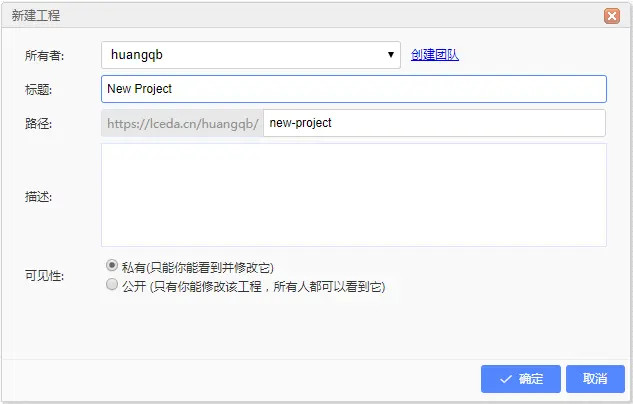Click the 所有者 field label
The width and height of the screenshot is (633, 404).
tap(44, 55)
